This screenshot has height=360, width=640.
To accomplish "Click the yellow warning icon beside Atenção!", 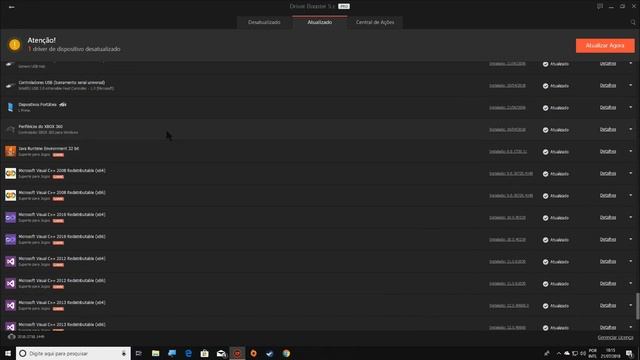I will pos(15,44).
